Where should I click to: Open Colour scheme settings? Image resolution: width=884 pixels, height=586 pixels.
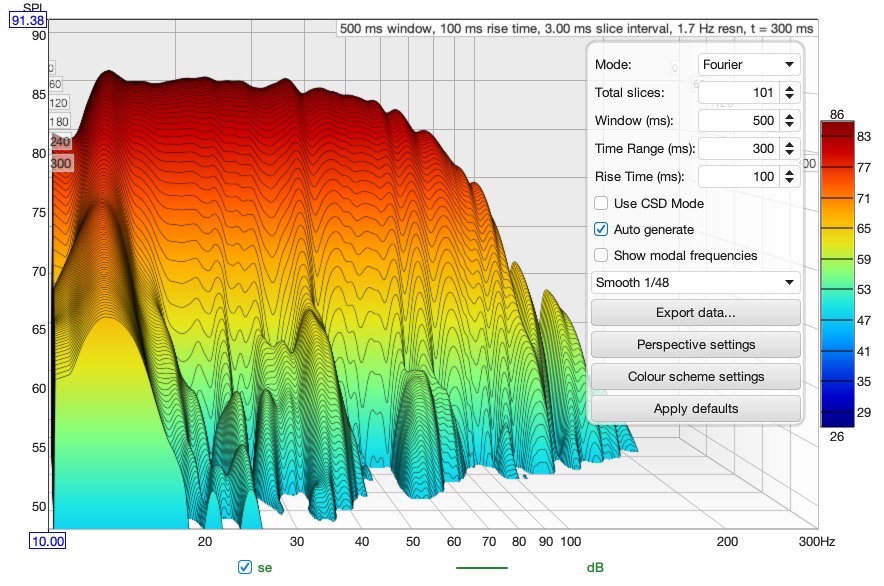click(x=695, y=376)
